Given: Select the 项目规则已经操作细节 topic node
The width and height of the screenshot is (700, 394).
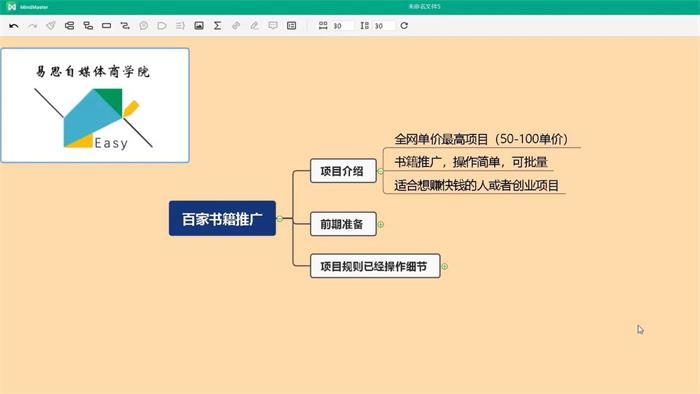Looking at the screenshot, I should (x=375, y=266).
